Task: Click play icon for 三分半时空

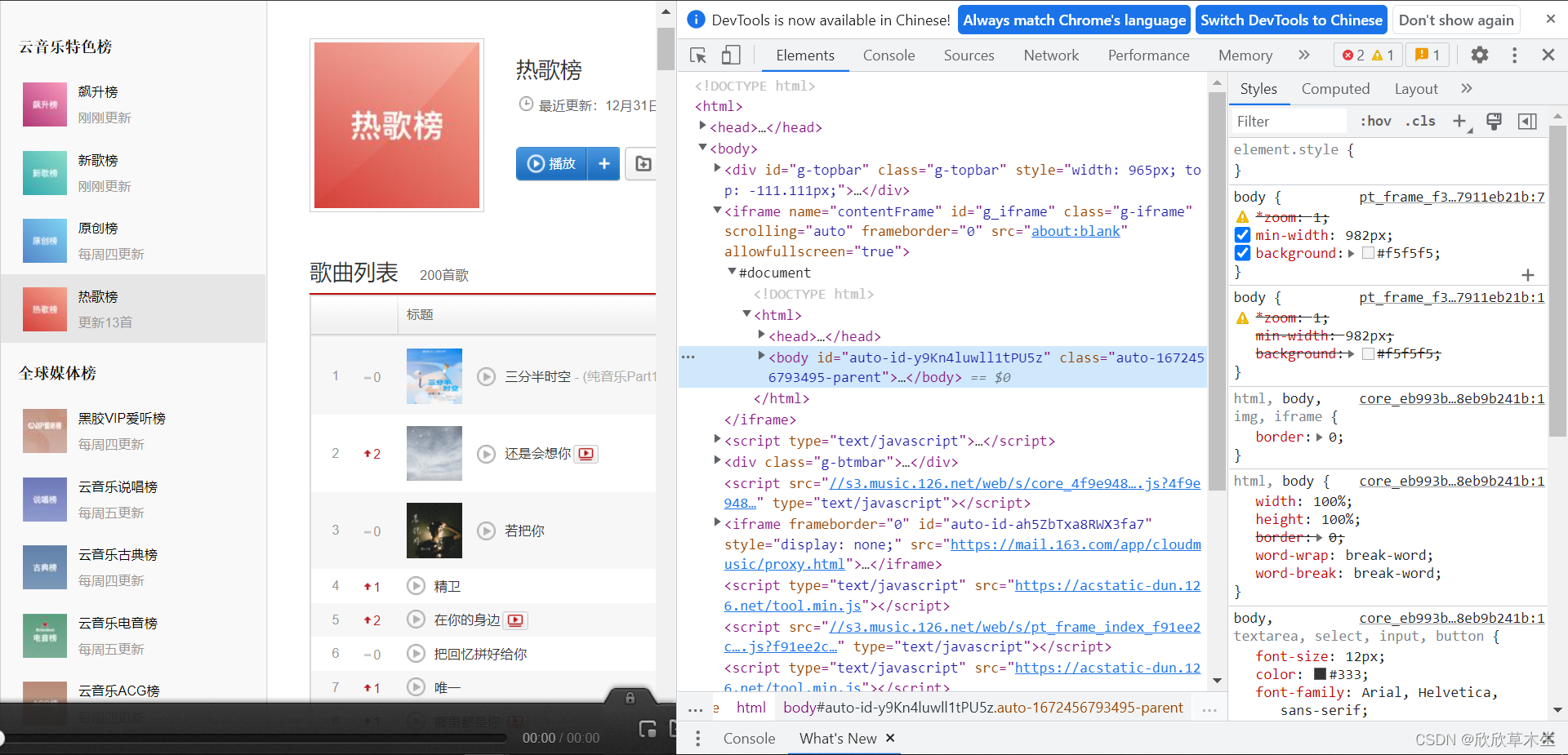Action: pos(486,376)
